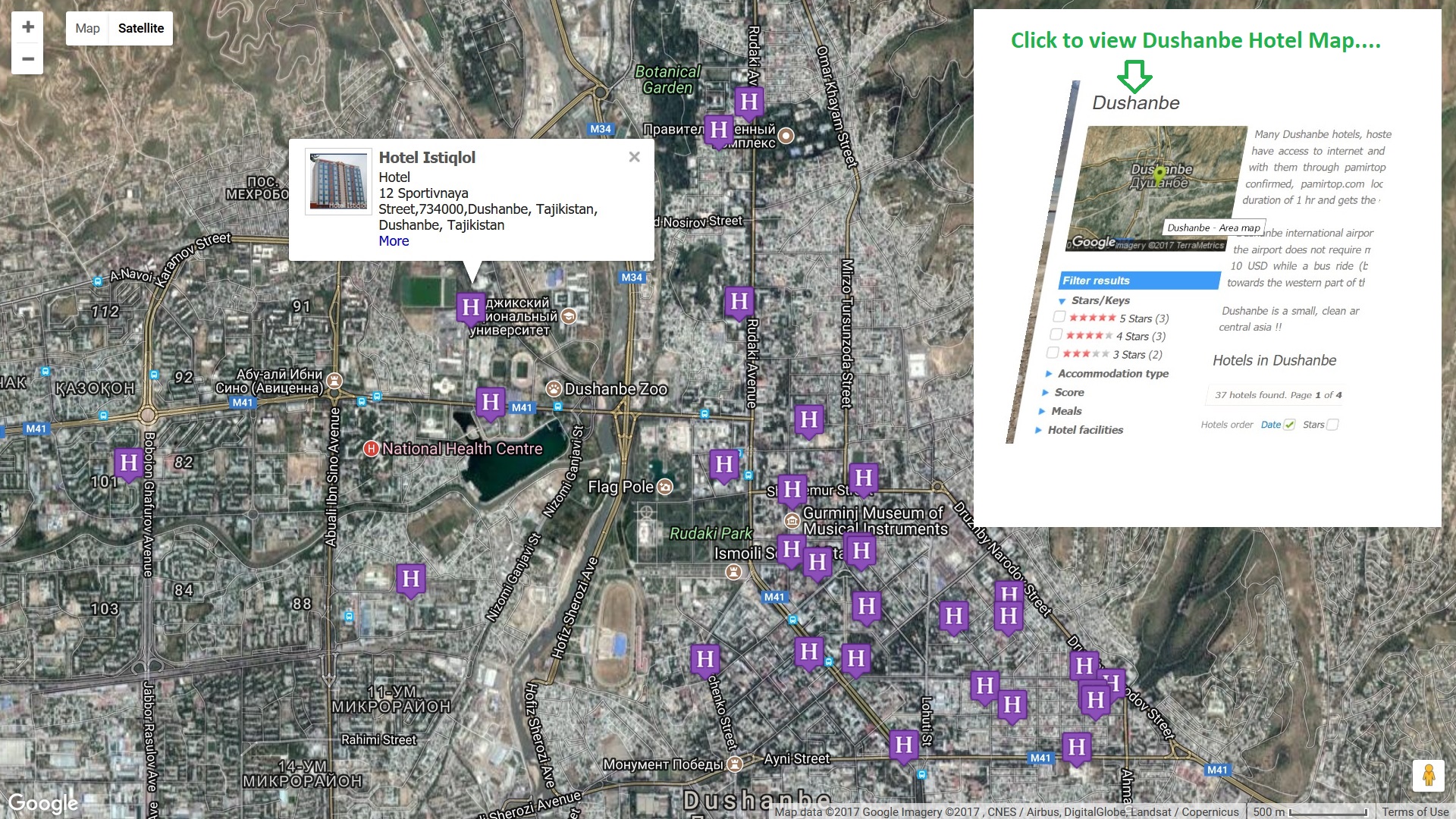1456x819 pixels.
Task: Zoom out of the map
Action: [x=28, y=59]
